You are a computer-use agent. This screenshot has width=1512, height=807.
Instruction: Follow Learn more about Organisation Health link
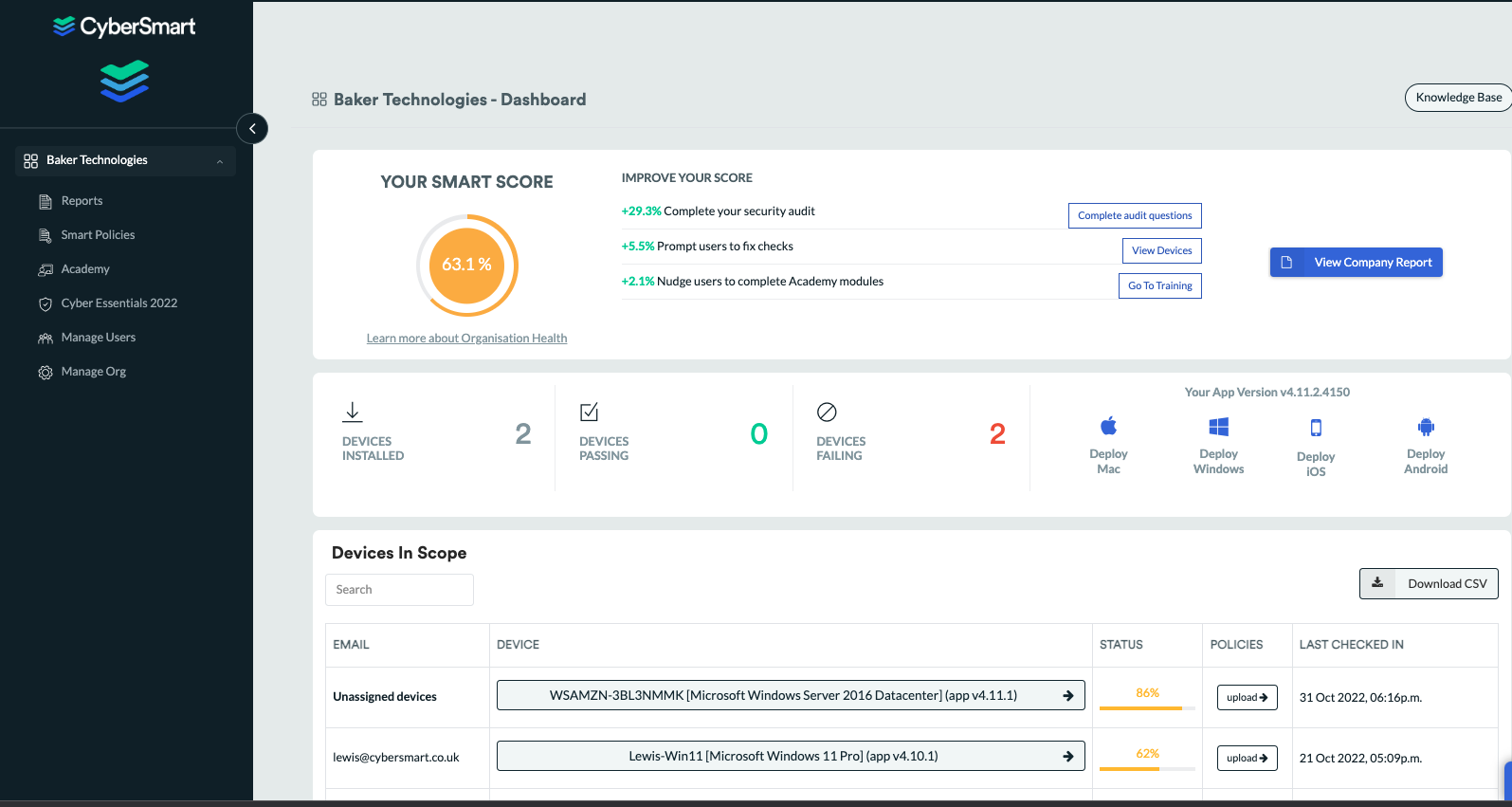pos(466,339)
